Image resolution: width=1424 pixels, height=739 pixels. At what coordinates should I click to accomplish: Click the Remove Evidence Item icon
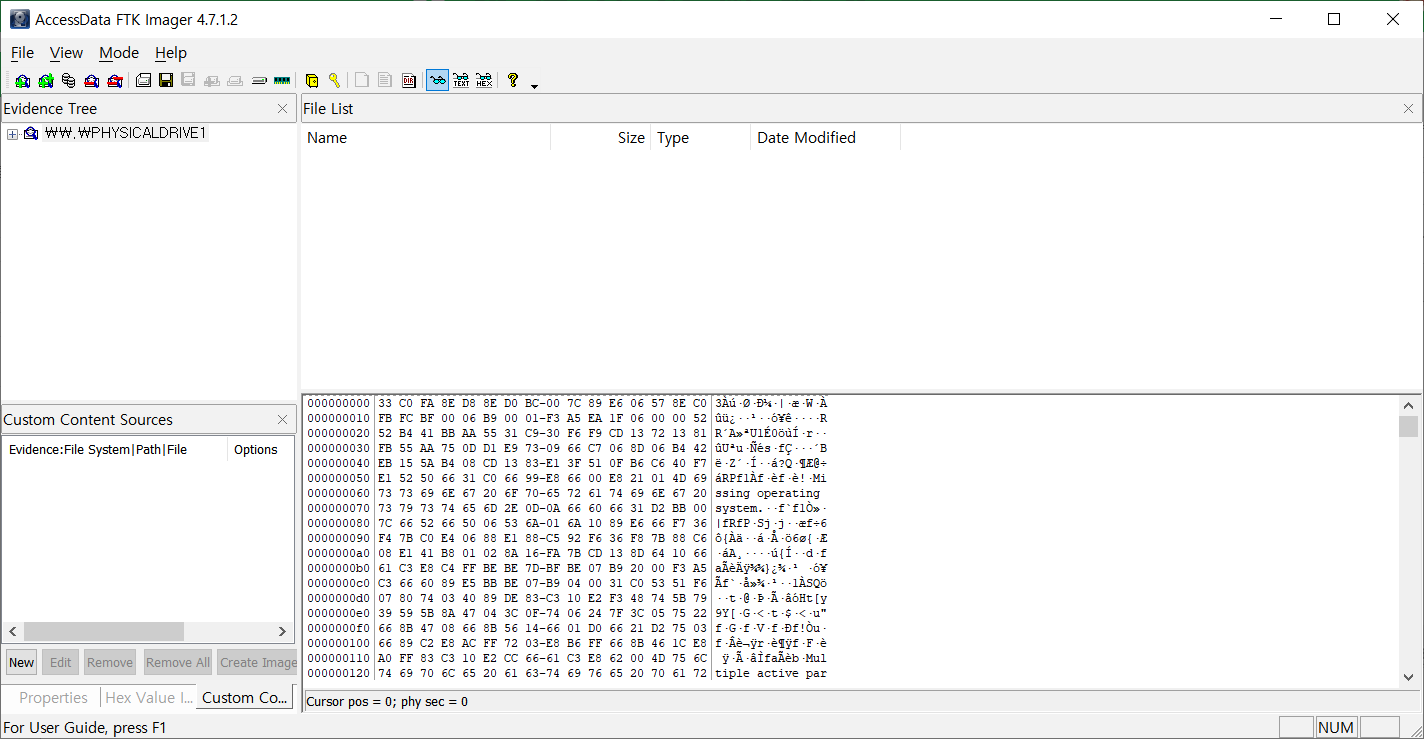[x=92, y=81]
